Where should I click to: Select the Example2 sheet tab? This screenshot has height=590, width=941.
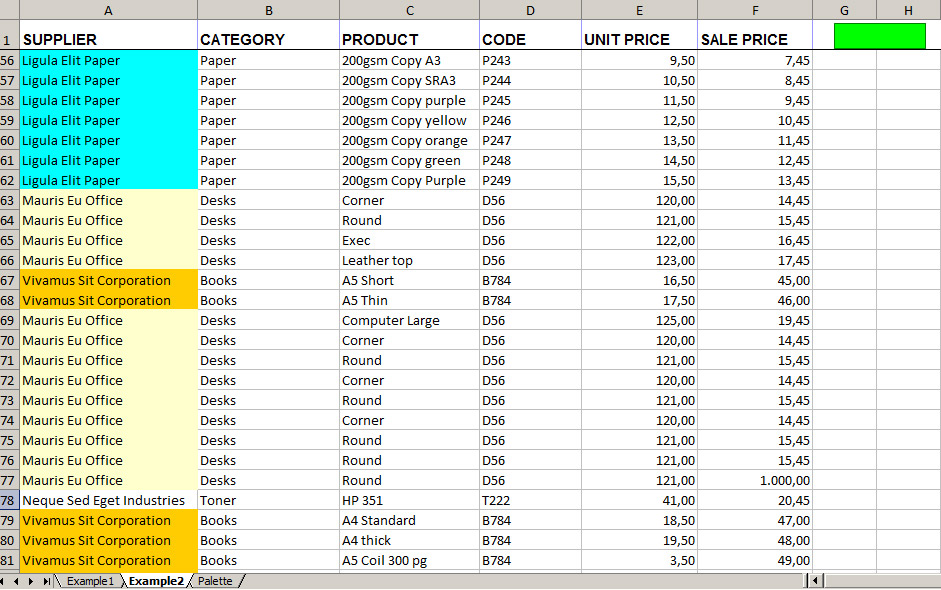coord(155,581)
